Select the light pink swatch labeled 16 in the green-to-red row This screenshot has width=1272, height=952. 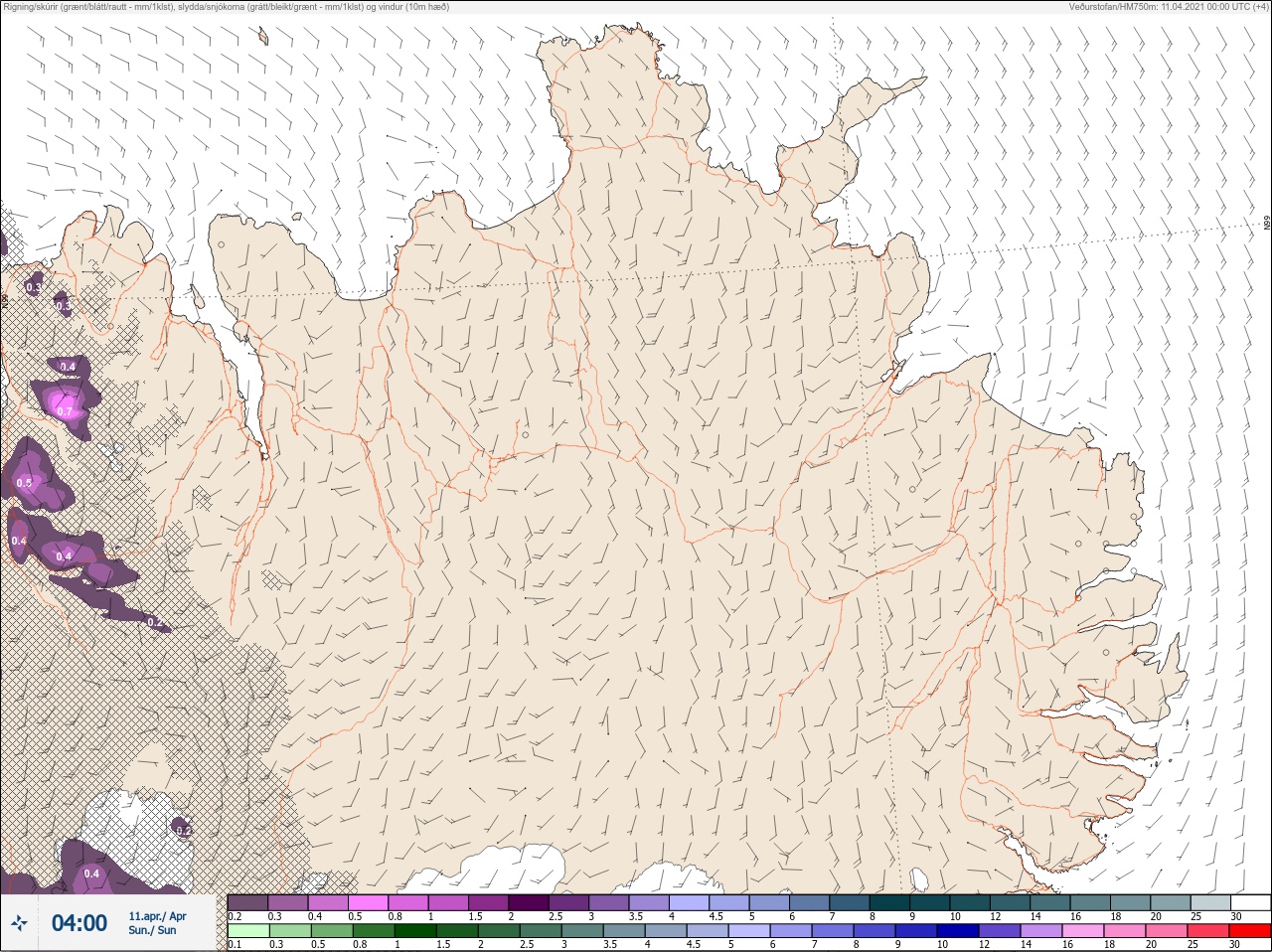(1084, 931)
